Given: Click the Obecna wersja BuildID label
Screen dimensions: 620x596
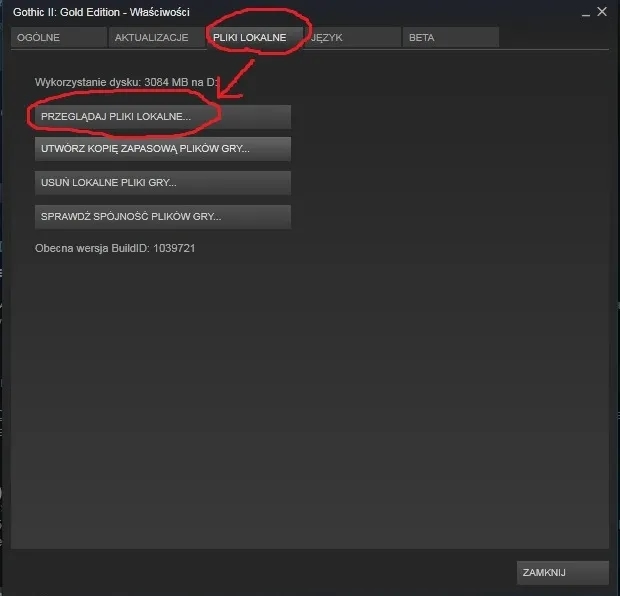Looking at the screenshot, I should click(92, 247).
